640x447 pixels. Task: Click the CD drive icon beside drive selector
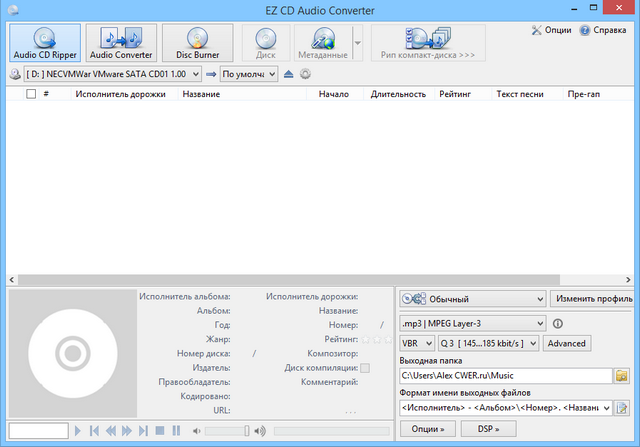(x=15, y=74)
